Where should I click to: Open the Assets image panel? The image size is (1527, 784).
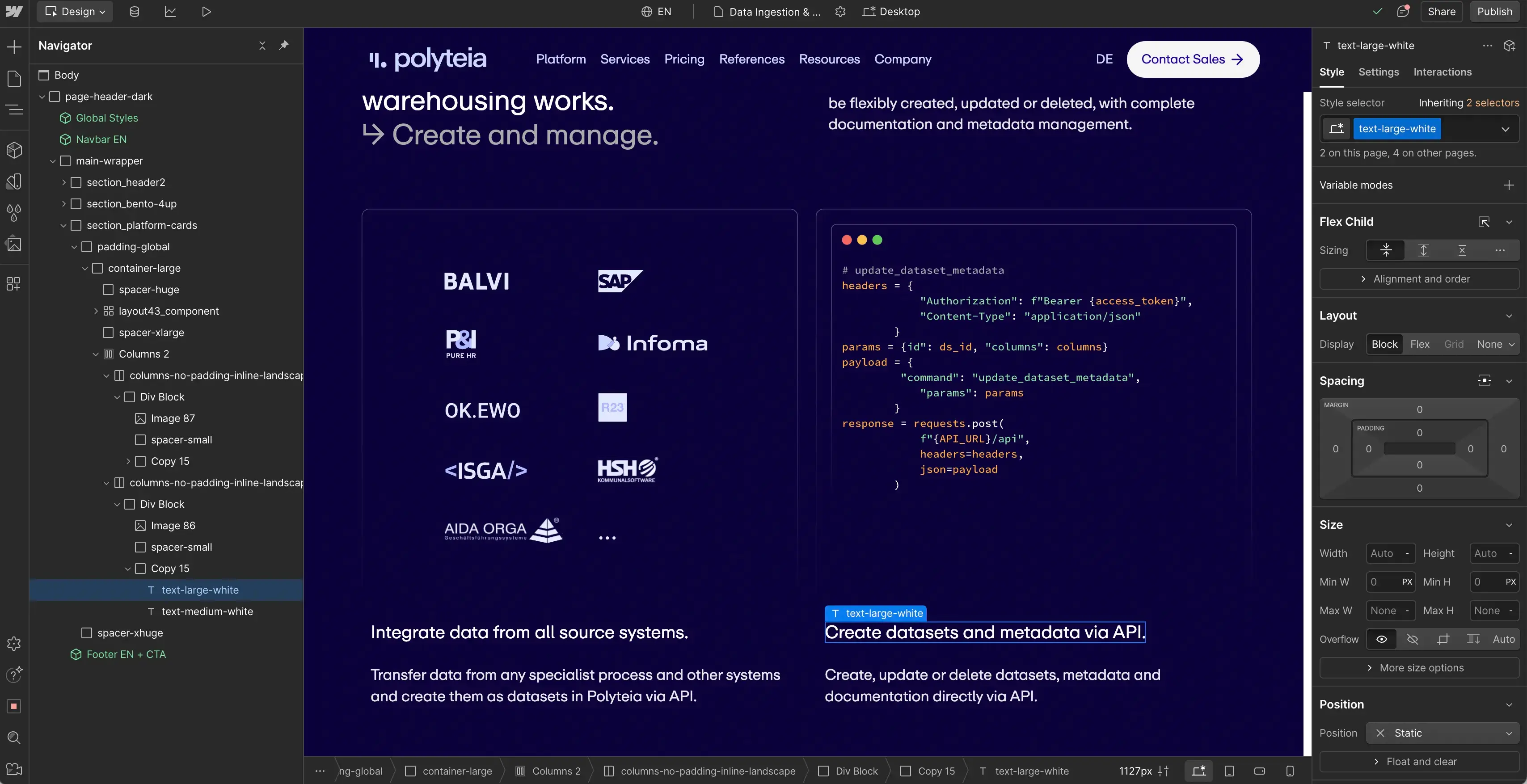pyautogui.click(x=14, y=244)
